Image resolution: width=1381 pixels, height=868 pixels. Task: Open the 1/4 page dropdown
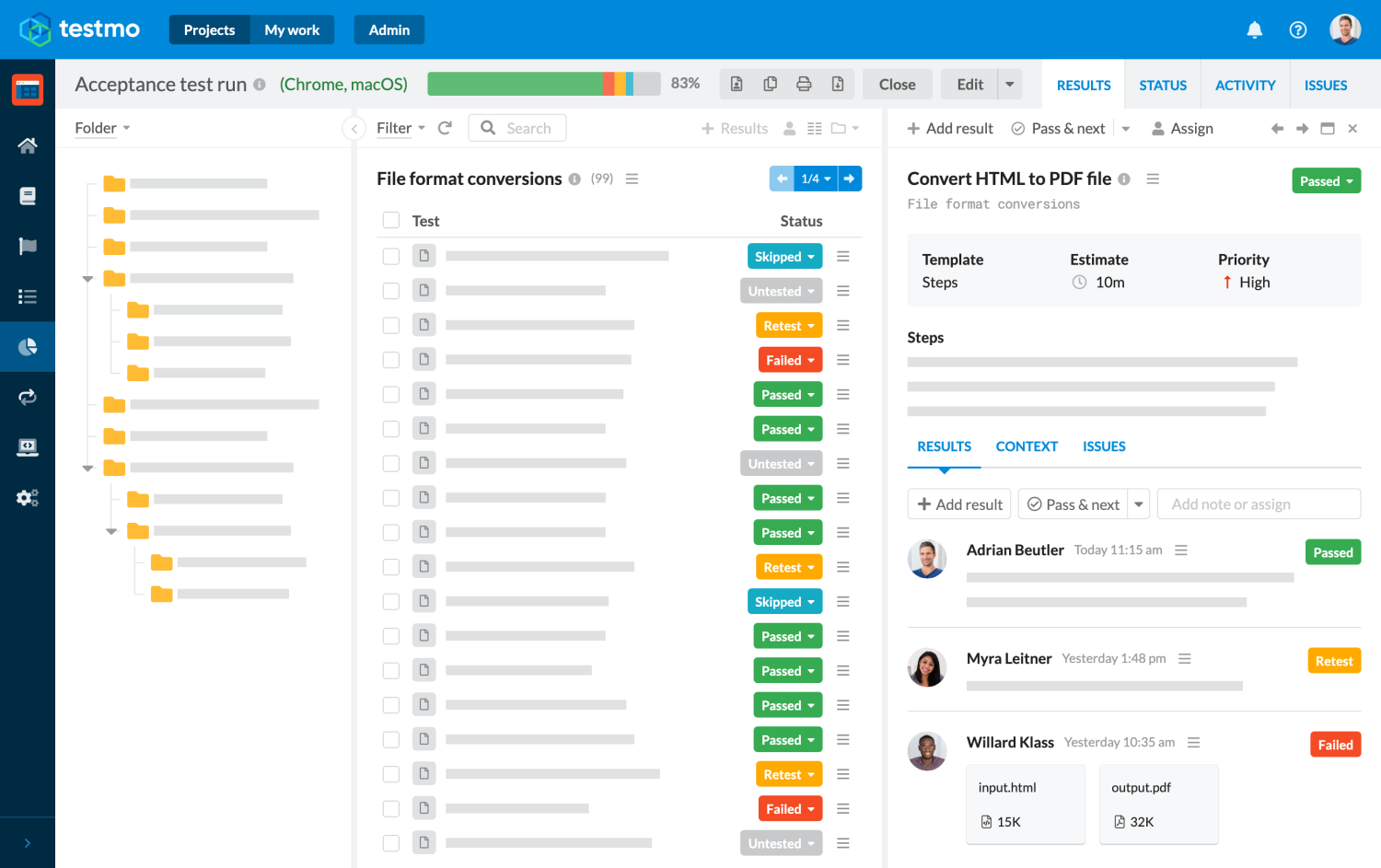tap(816, 179)
